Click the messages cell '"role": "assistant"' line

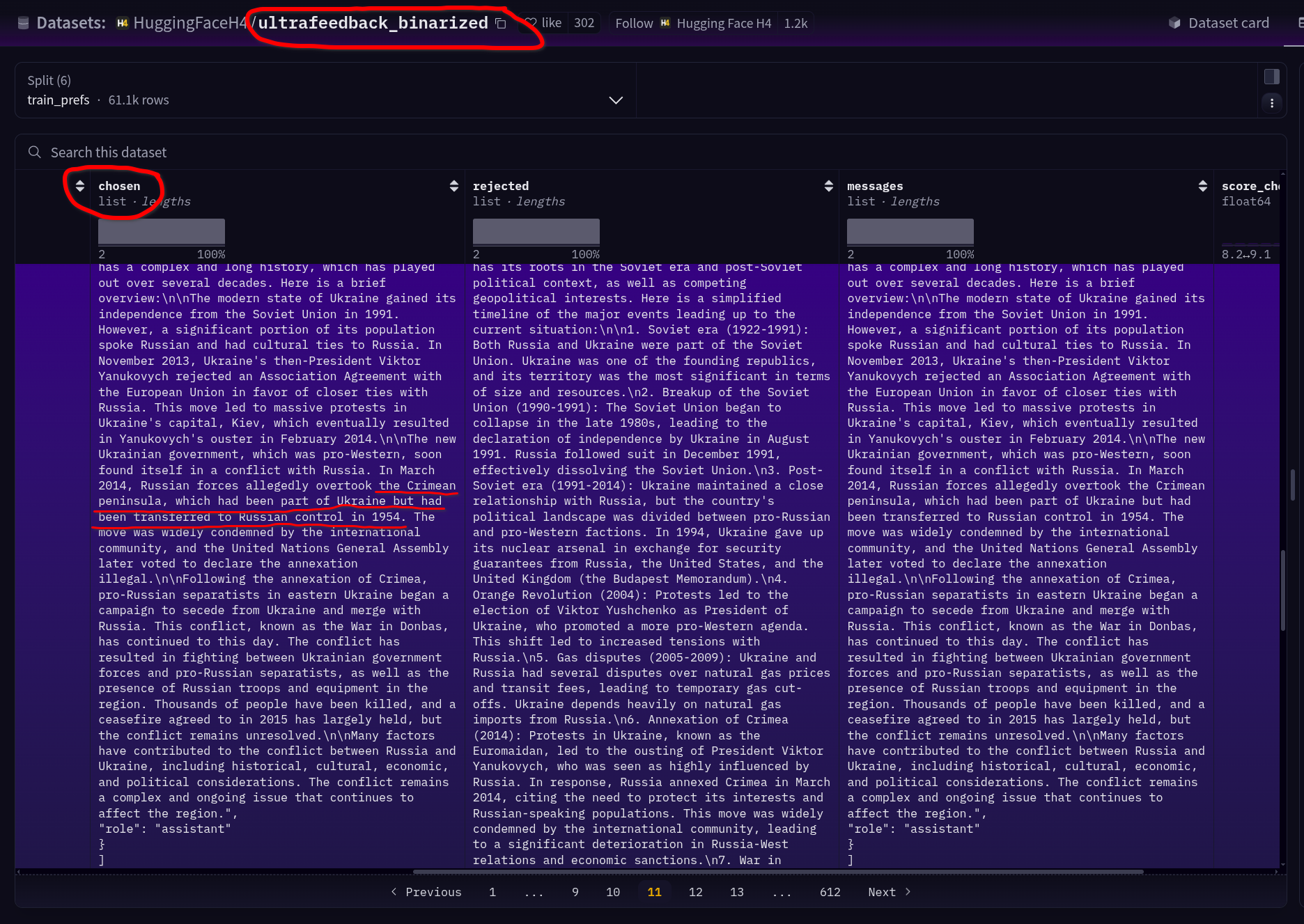click(913, 829)
